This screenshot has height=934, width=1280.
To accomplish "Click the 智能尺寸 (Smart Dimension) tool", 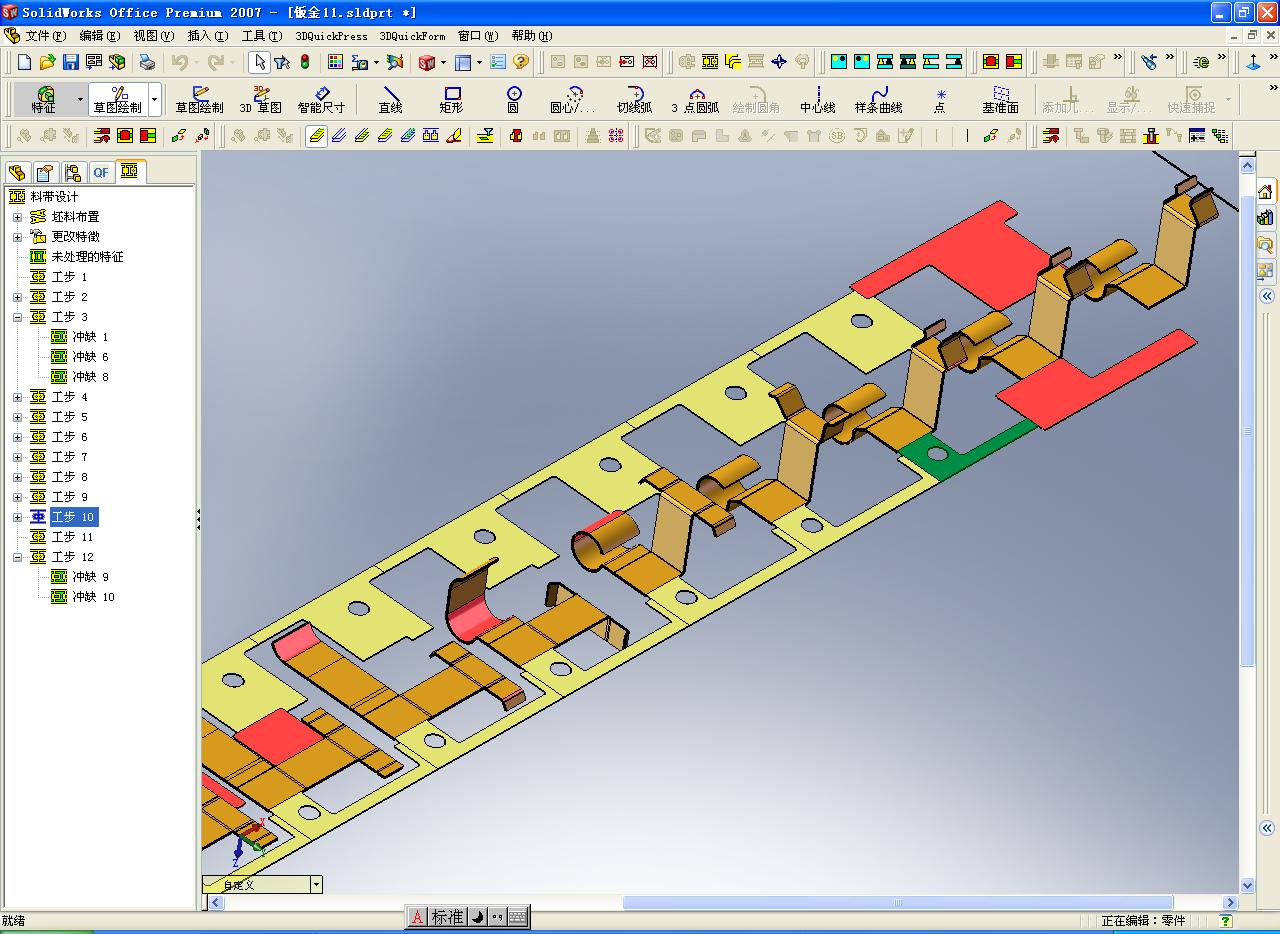I will pos(321,100).
